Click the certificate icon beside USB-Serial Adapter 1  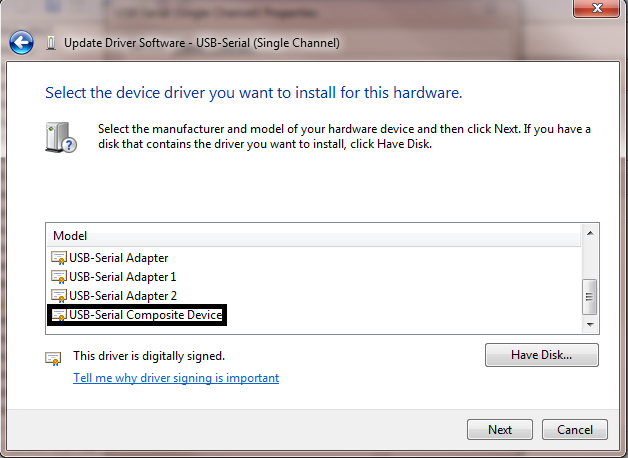[59, 277]
